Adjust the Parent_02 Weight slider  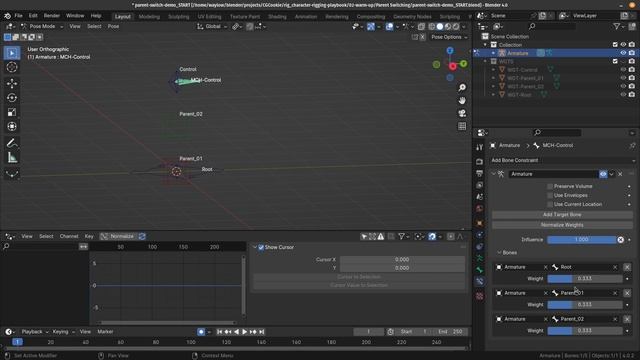585,331
